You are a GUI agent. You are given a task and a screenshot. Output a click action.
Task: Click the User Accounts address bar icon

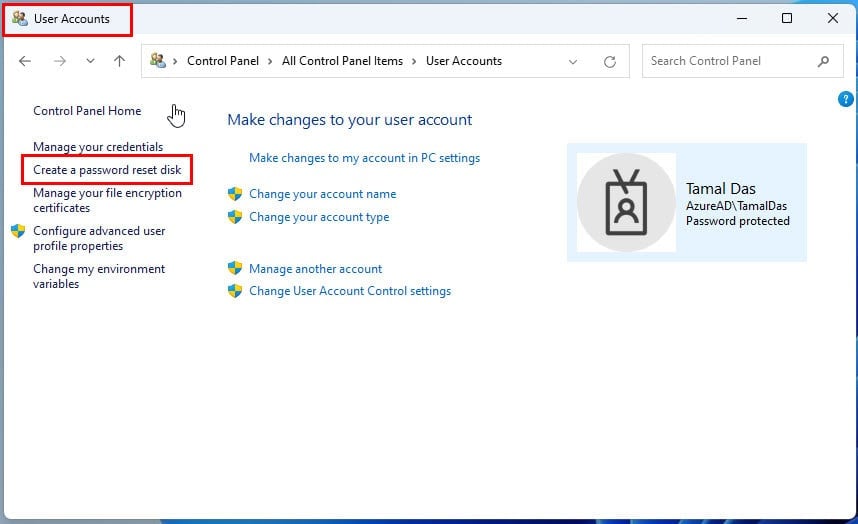tap(158, 60)
